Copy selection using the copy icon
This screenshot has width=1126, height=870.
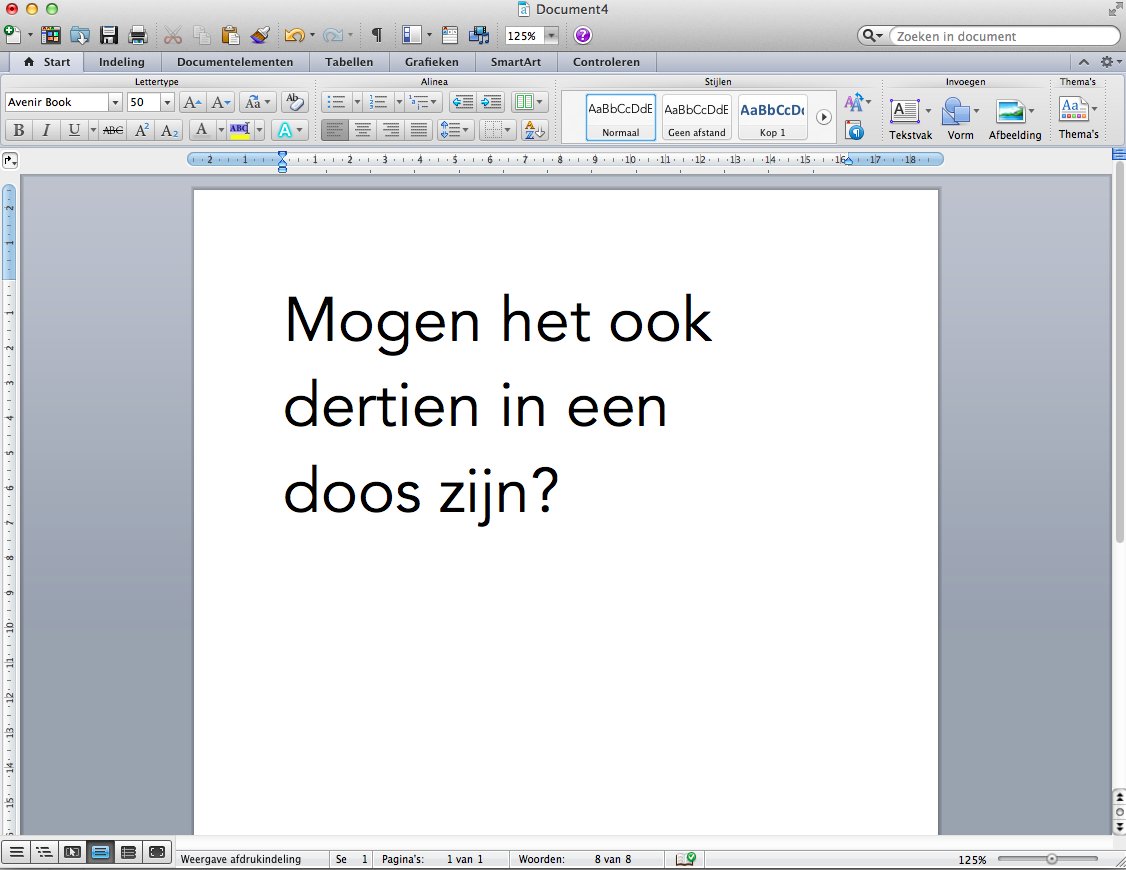coord(201,34)
